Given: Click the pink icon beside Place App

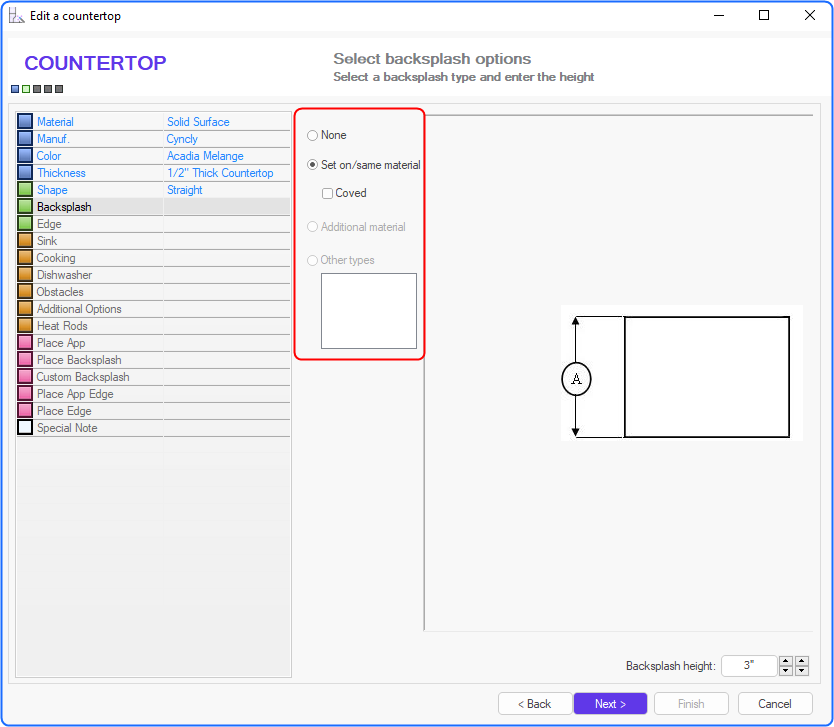Looking at the screenshot, I should (24, 343).
